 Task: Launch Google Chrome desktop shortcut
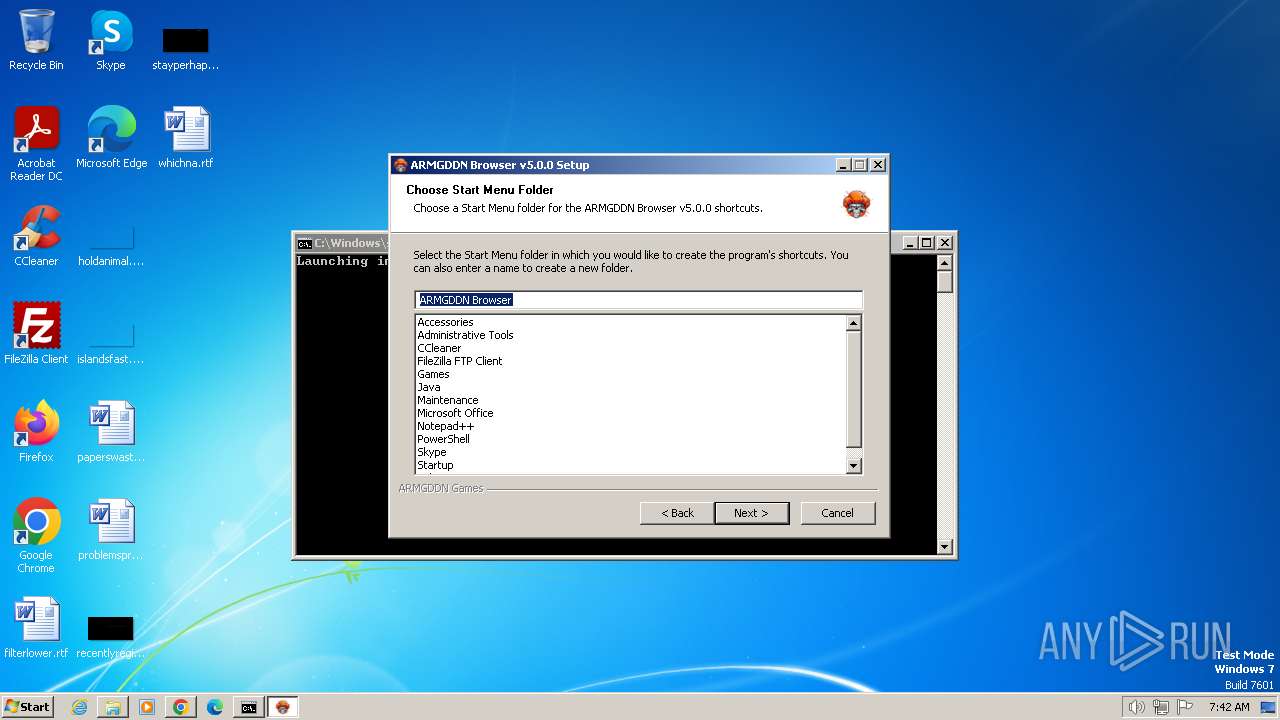[x=36, y=535]
